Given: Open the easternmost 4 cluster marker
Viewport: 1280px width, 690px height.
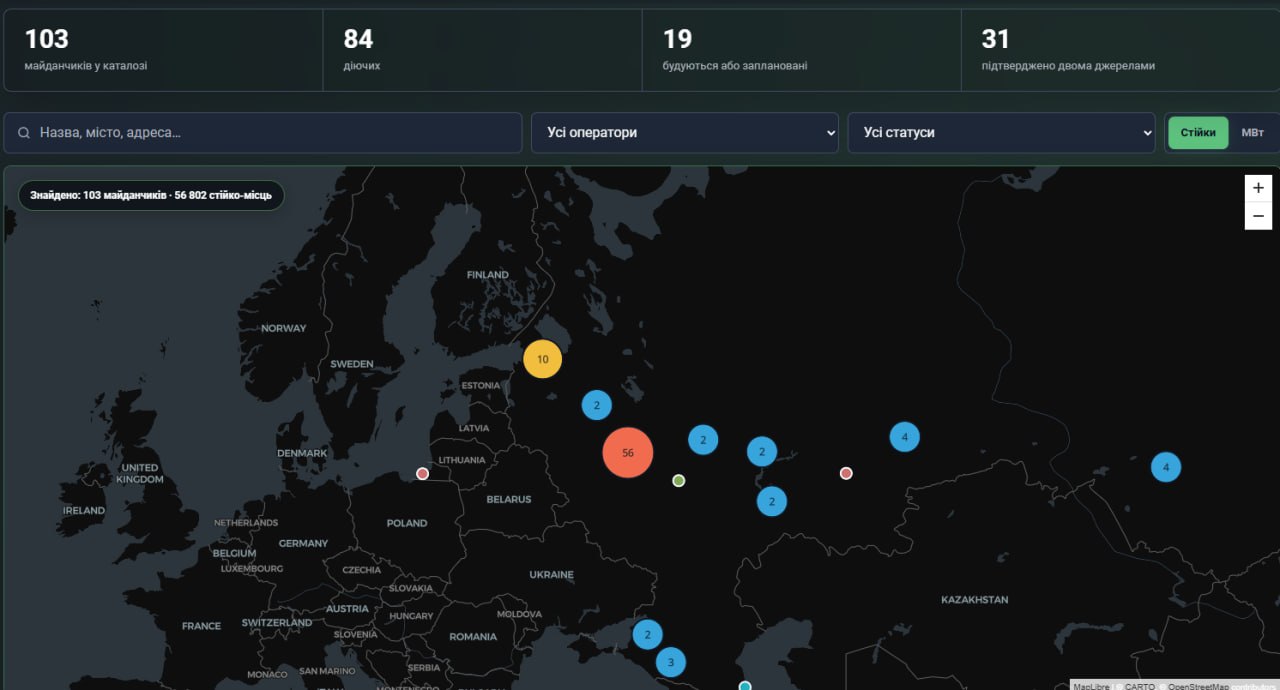Looking at the screenshot, I should pyautogui.click(x=1166, y=467).
